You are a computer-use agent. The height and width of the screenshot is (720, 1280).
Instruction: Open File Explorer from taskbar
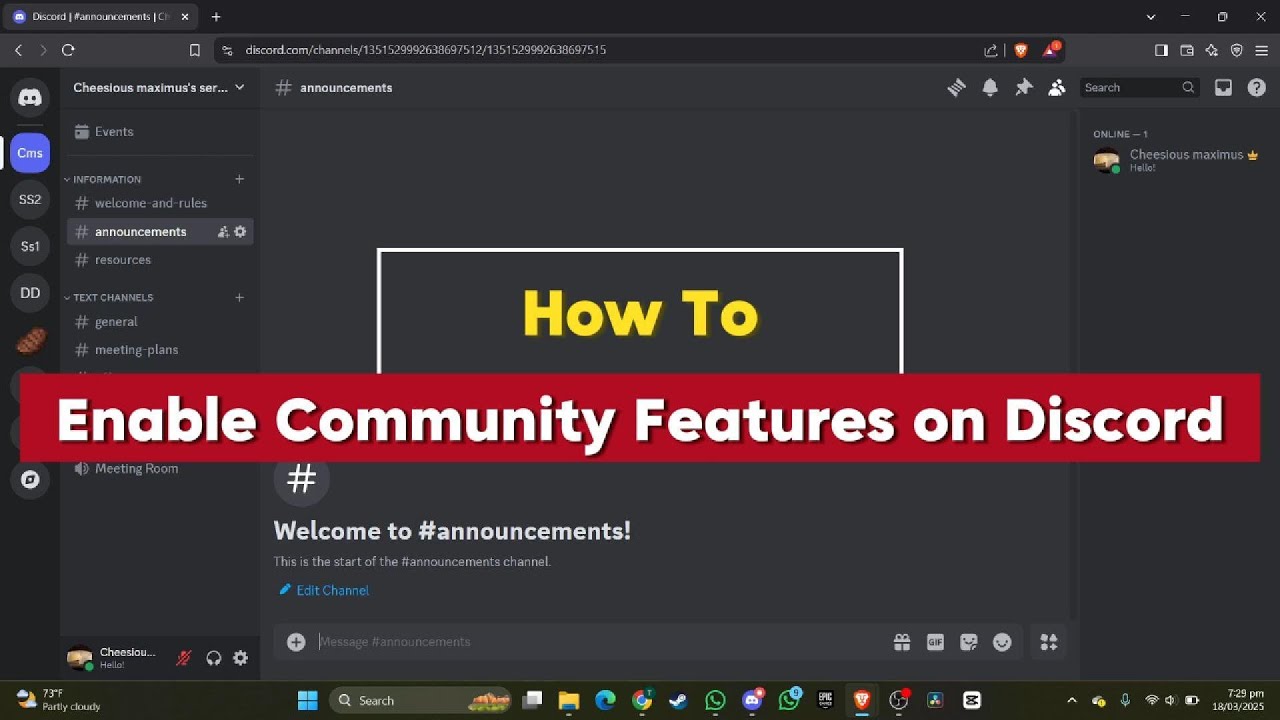tap(569, 700)
